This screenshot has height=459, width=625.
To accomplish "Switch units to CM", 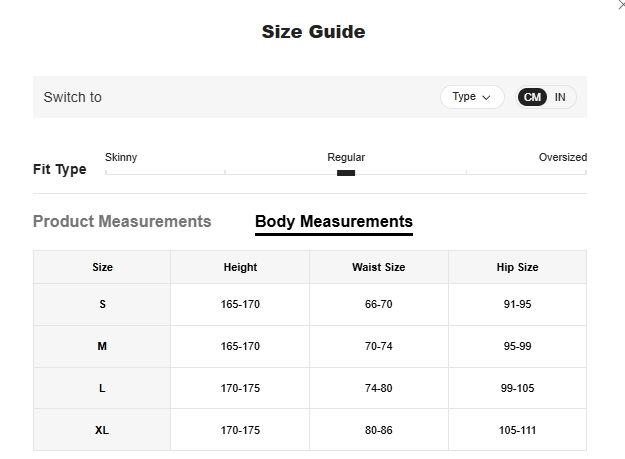I will pos(533,97).
